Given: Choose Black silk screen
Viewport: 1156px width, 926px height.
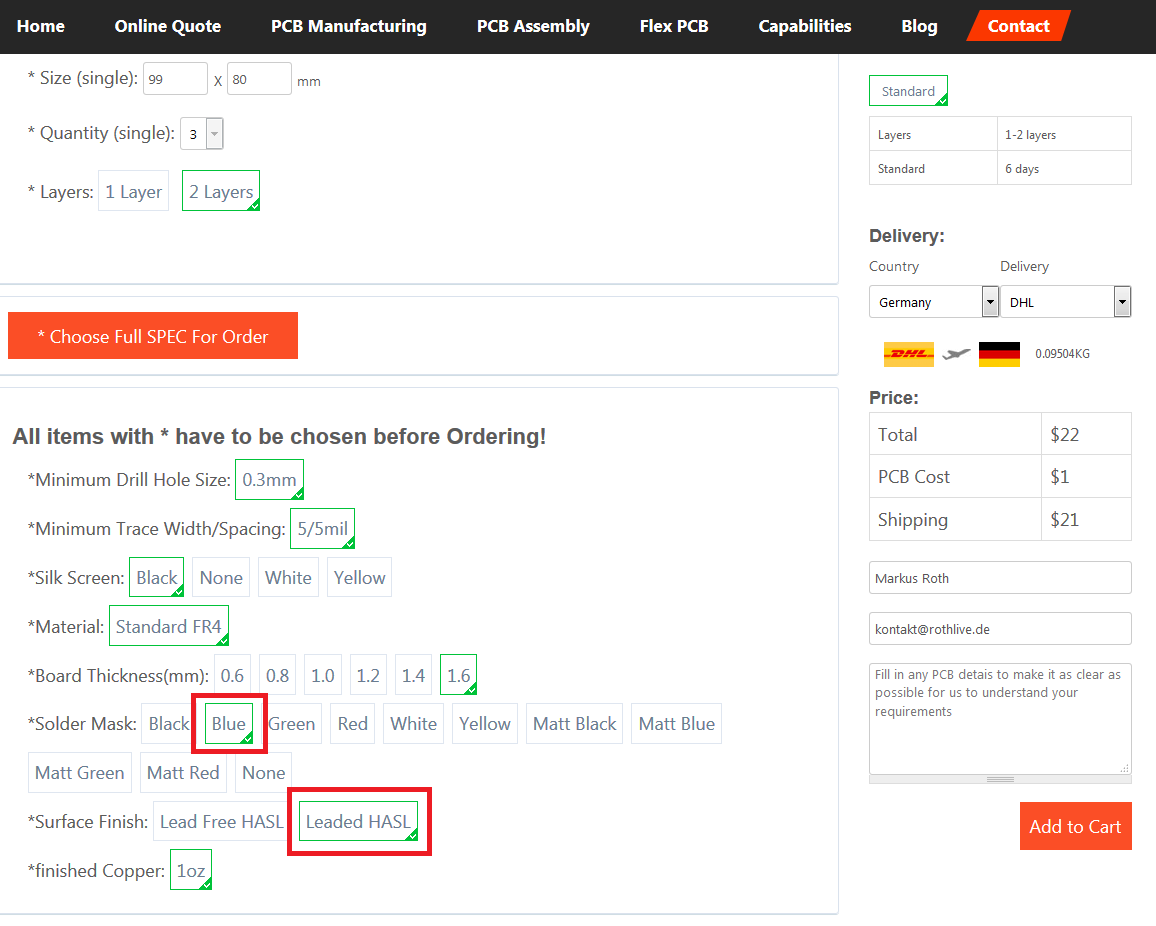Looking at the screenshot, I should pyautogui.click(x=156, y=577).
